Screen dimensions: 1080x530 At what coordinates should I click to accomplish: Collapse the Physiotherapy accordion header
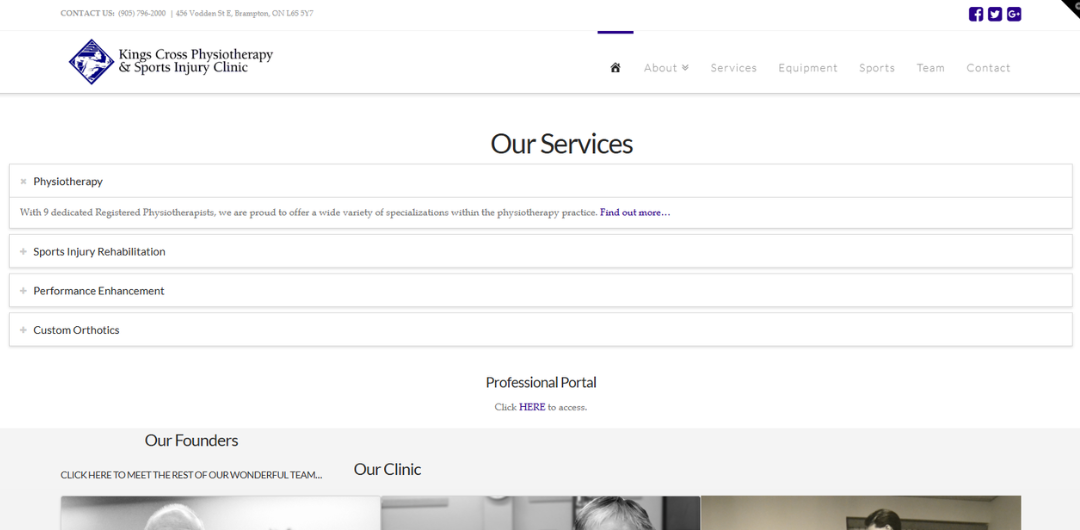(x=541, y=181)
